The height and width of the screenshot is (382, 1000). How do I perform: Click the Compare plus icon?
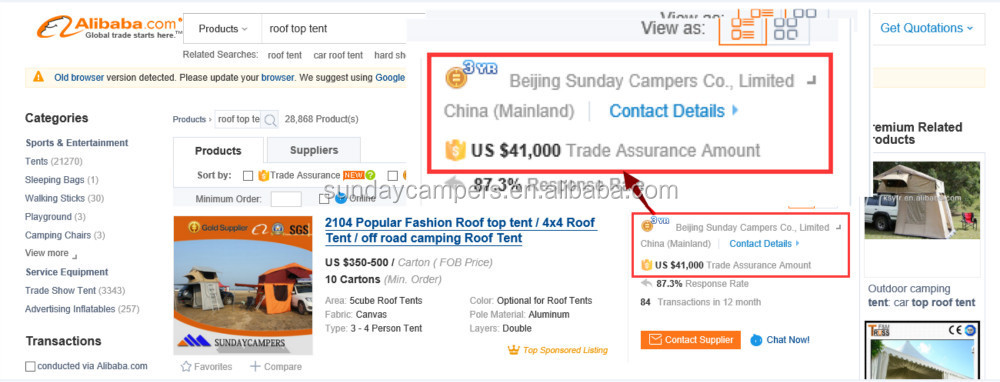tap(255, 366)
